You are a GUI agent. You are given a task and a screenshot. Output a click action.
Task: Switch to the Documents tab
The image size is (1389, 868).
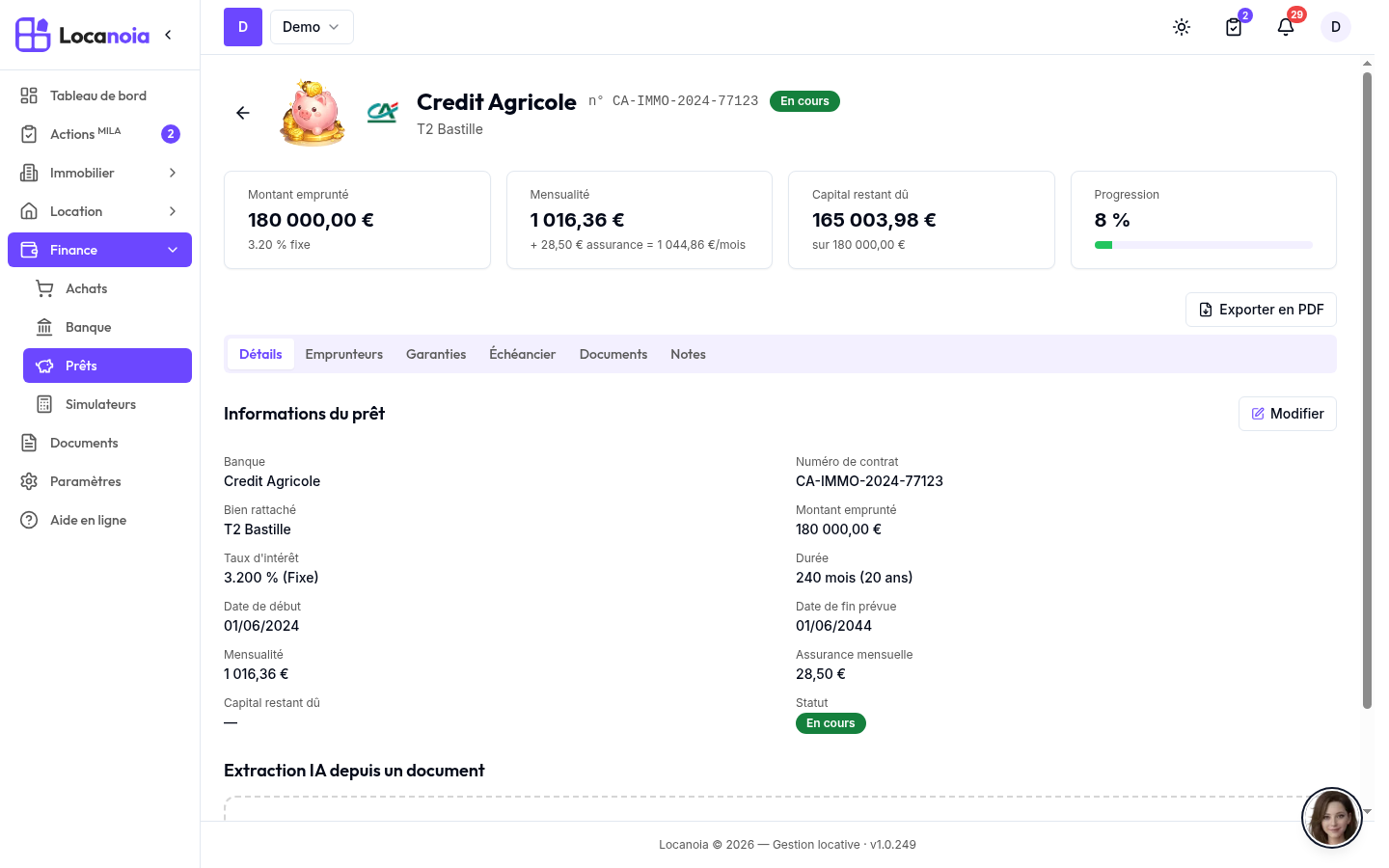click(613, 354)
